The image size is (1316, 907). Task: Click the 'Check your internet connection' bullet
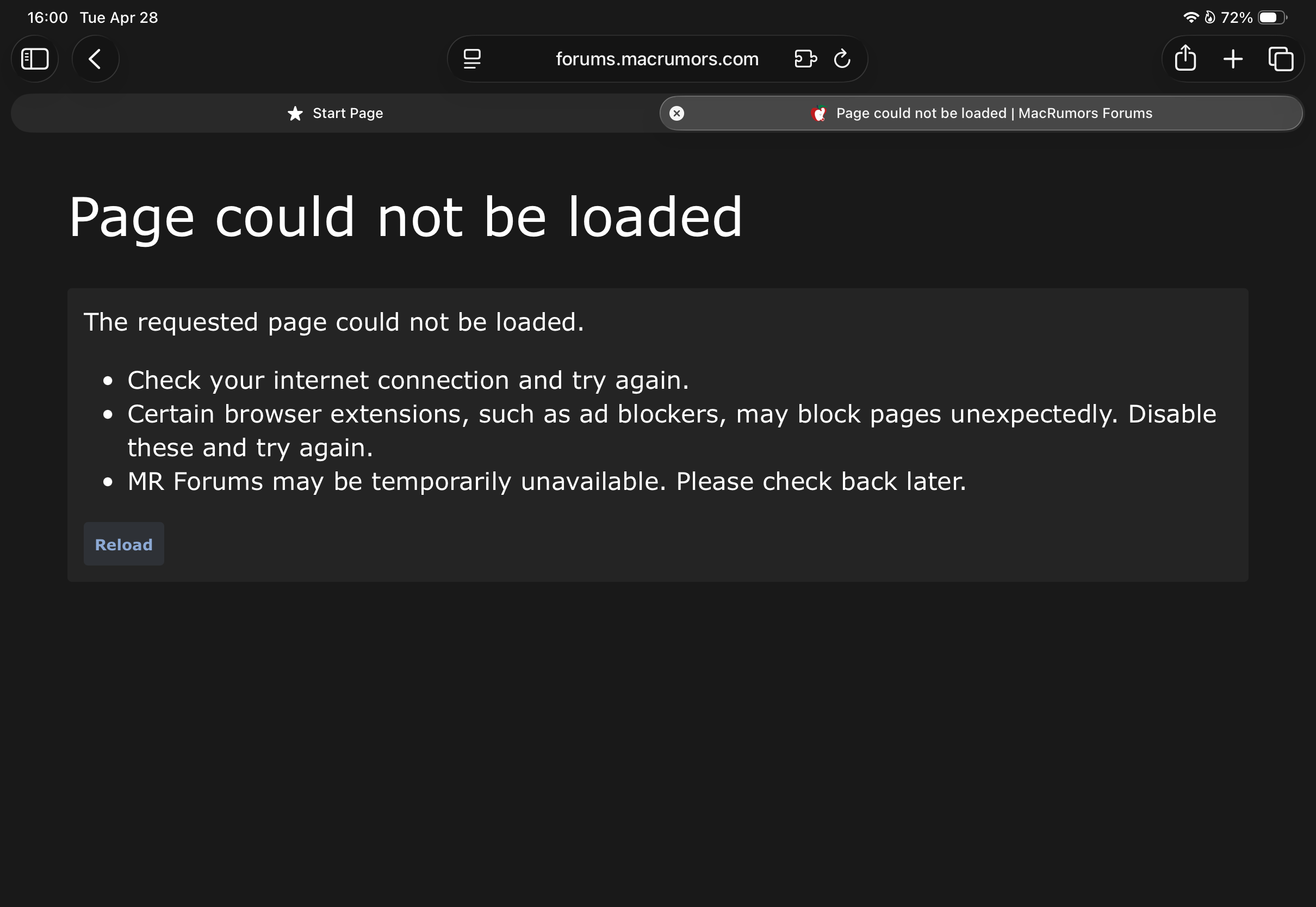point(408,380)
